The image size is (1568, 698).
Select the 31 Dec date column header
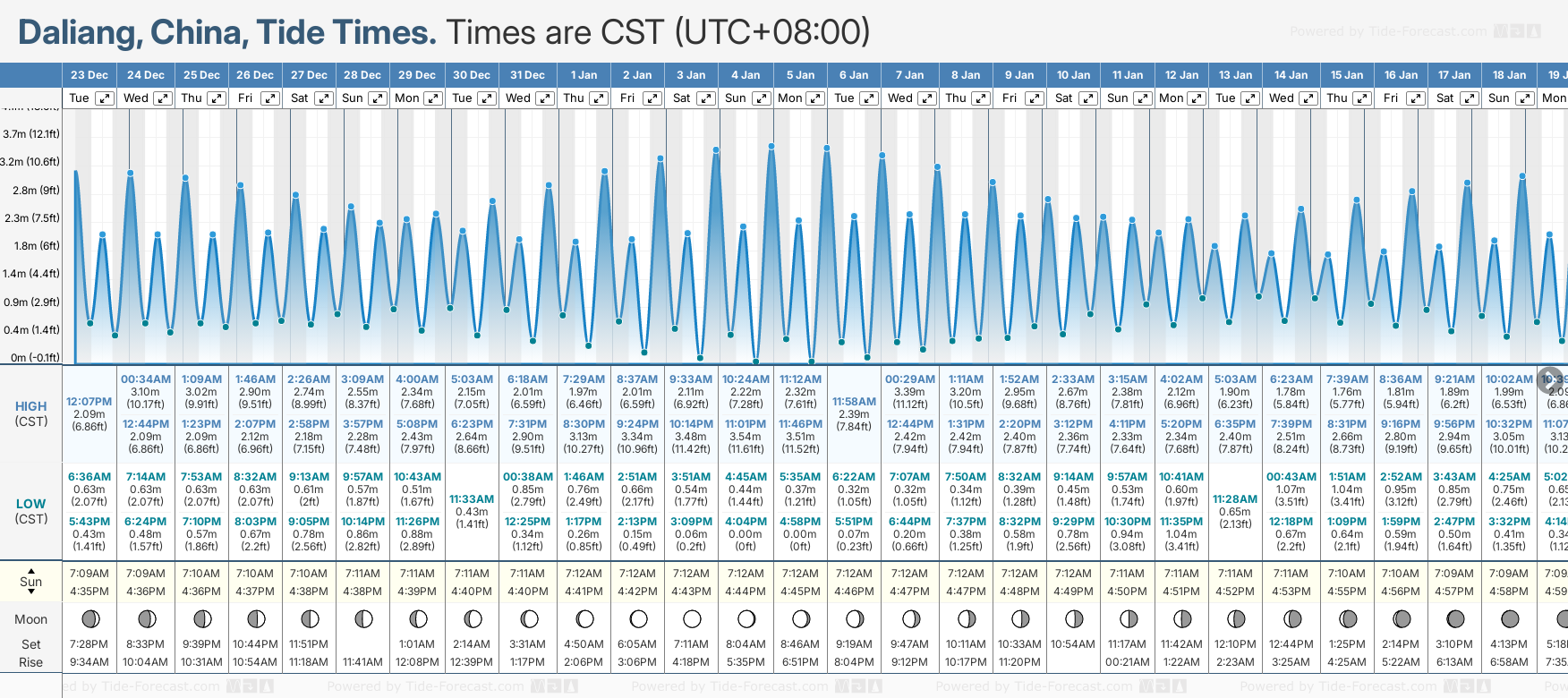coord(527,75)
